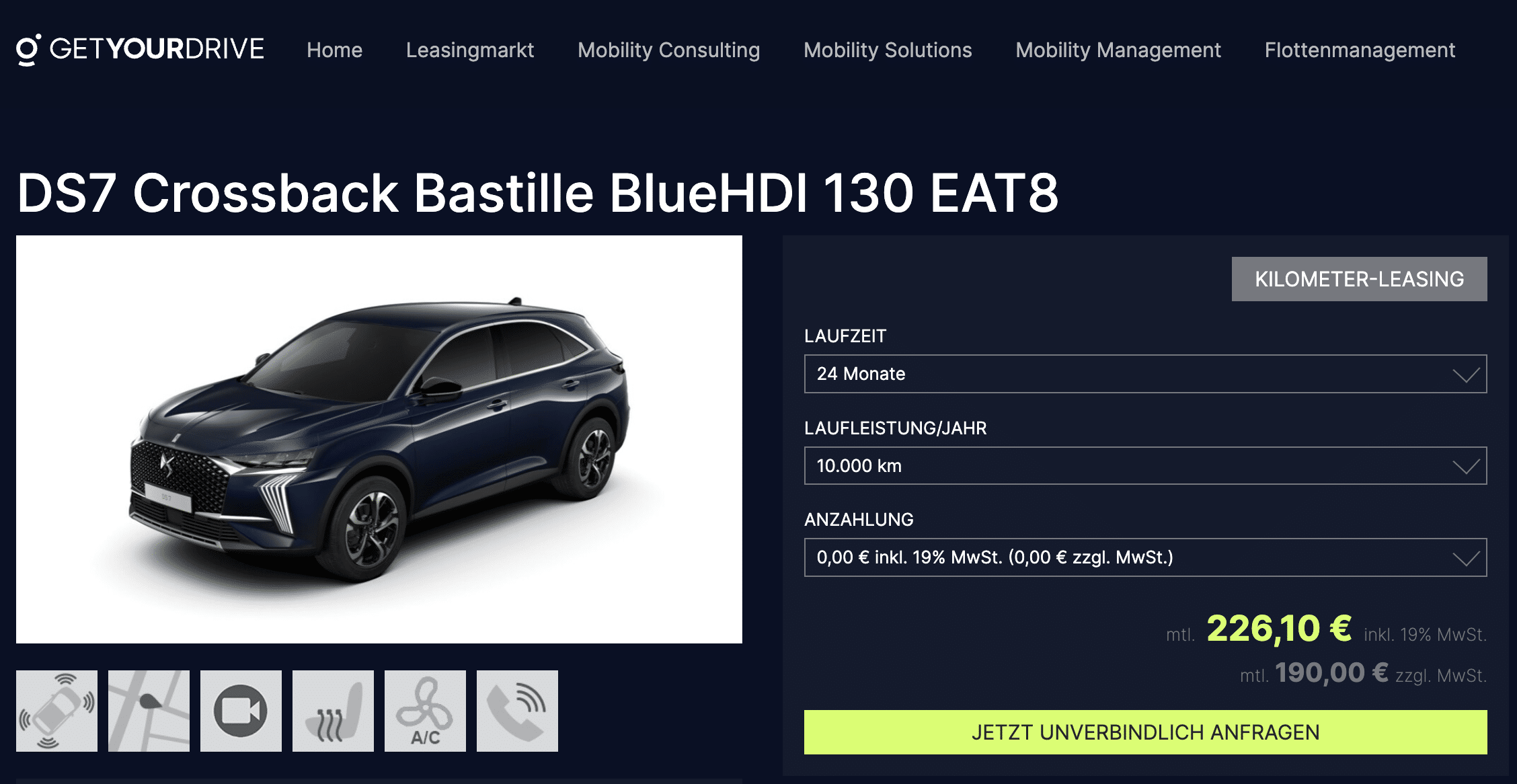
Task: Click Jetzt unverbindlich anfragen button
Action: tap(1145, 732)
